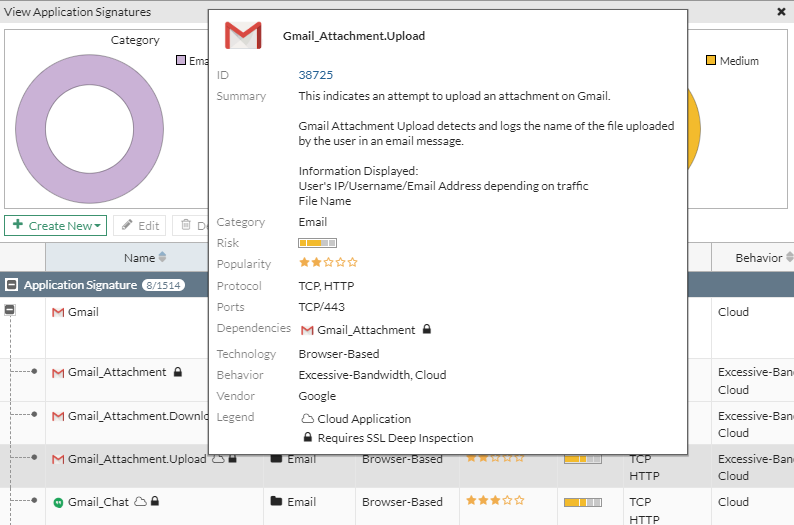Click the large Gmail logo in the popup
The image size is (794, 525).
coord(243,35)
